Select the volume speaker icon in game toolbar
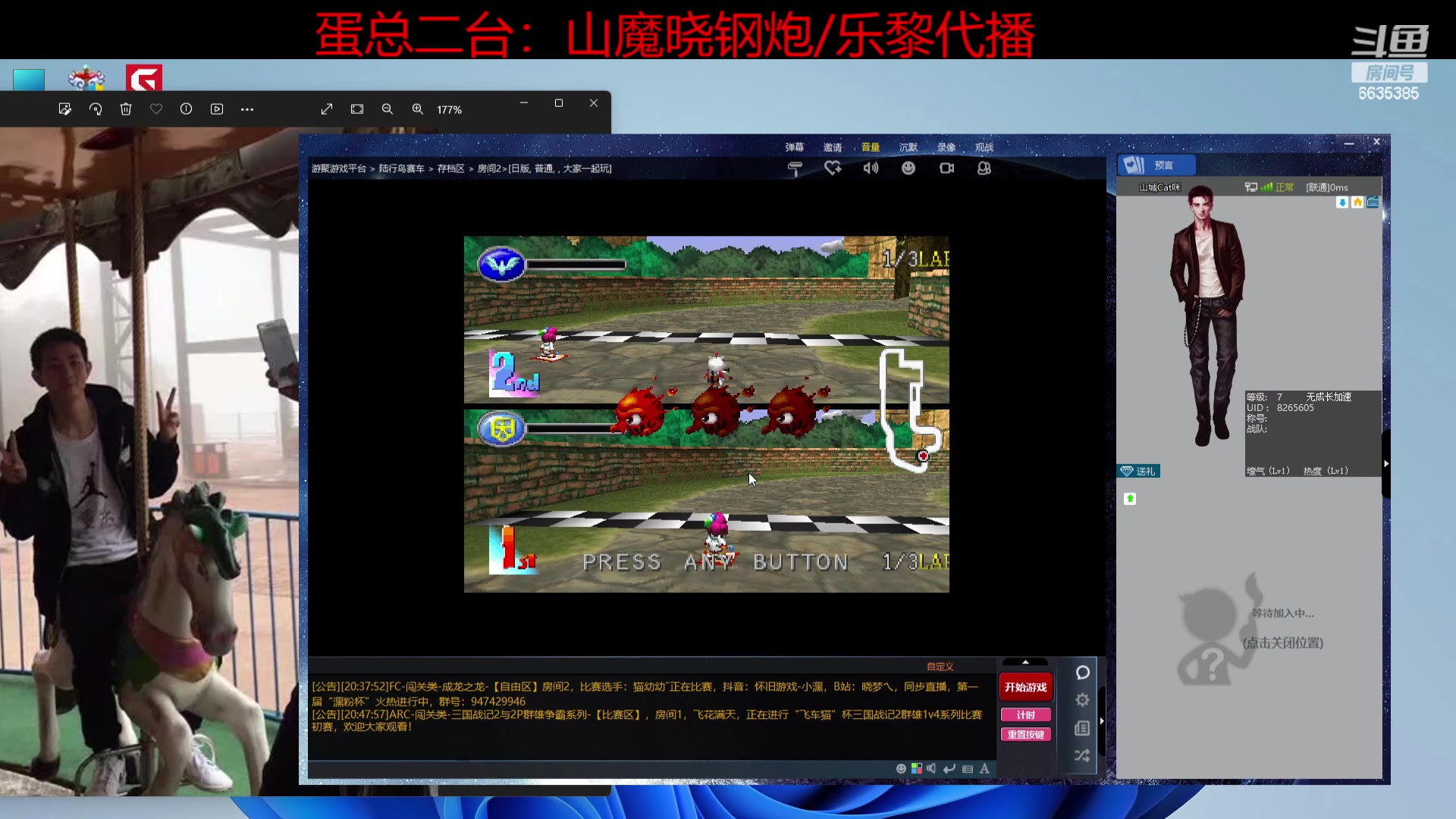Viewport: 1456px width, 819px height. point(871,168)
